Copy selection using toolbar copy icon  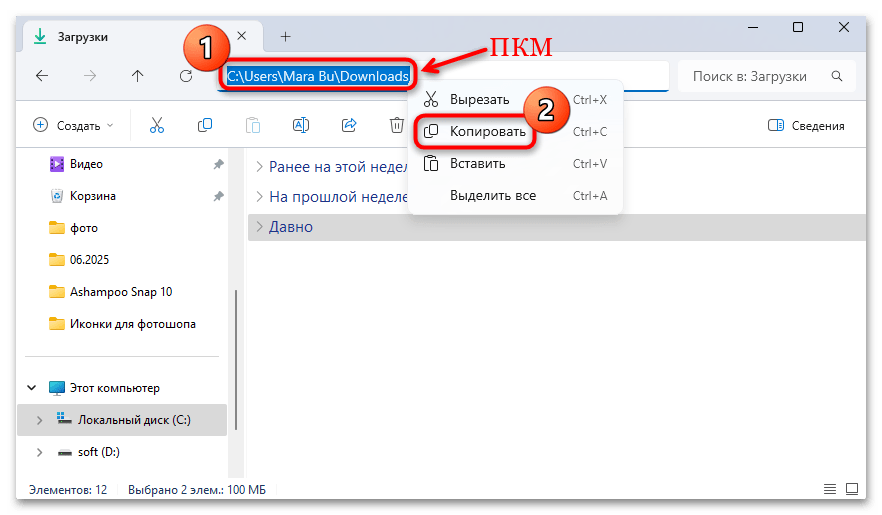coord(205,125)
